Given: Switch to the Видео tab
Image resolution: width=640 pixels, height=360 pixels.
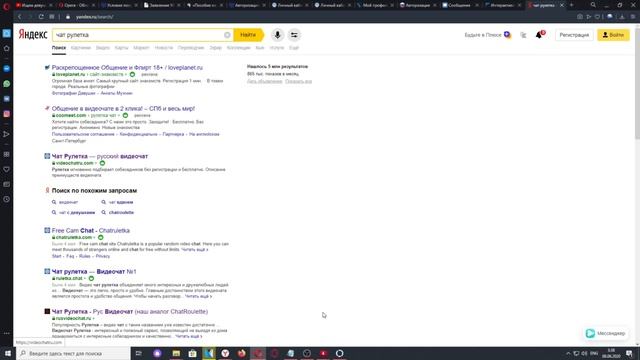Looking at the screenshot, I should pos(102,48).
